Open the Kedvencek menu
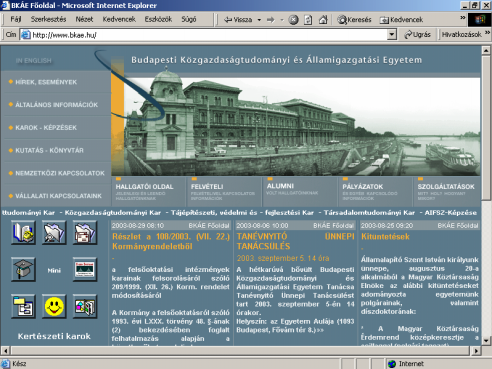The image size is (492, 369). [119, 19]
